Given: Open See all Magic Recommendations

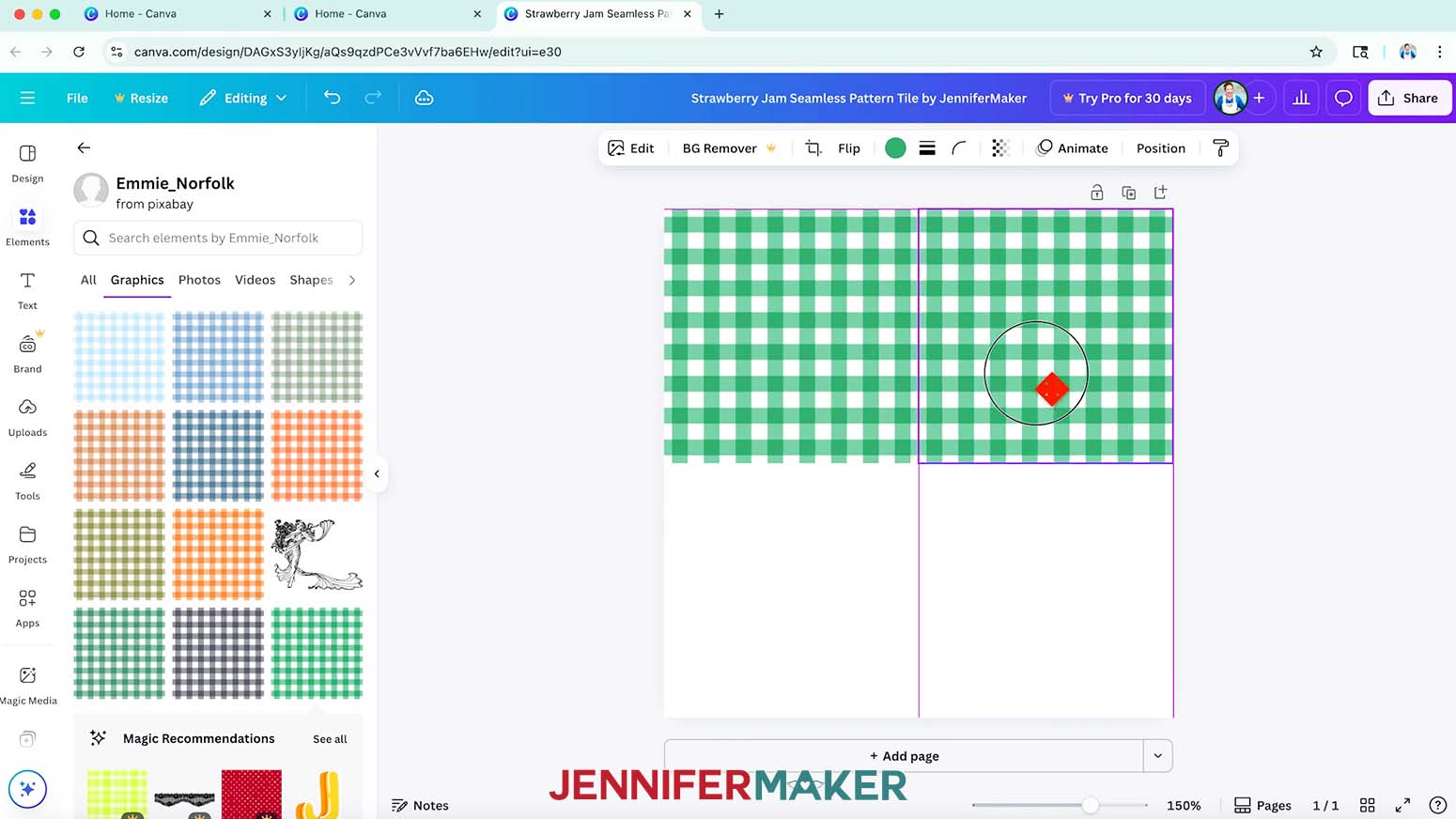Looking at the screenshot, I should point(330,739).
